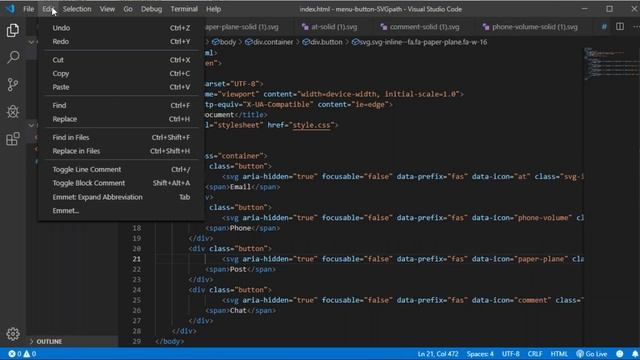The width and height of the screenshot is (640, 360).
Task: Click line number 21 in gutter
Action: pyautogui.click(x=136, y=259)
